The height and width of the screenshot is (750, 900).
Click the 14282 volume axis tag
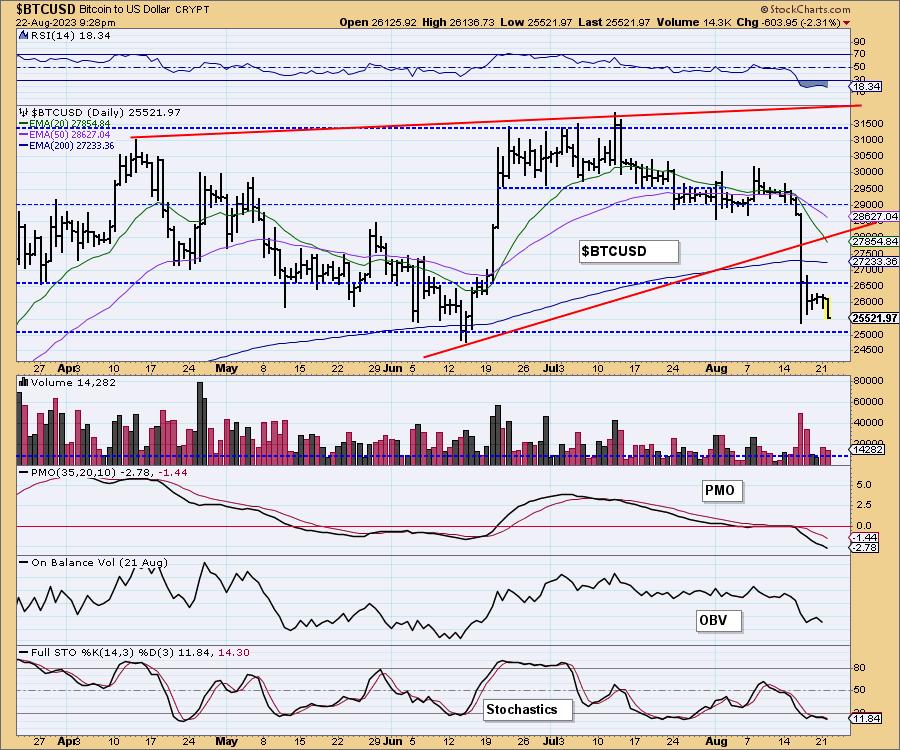[867, 449]
